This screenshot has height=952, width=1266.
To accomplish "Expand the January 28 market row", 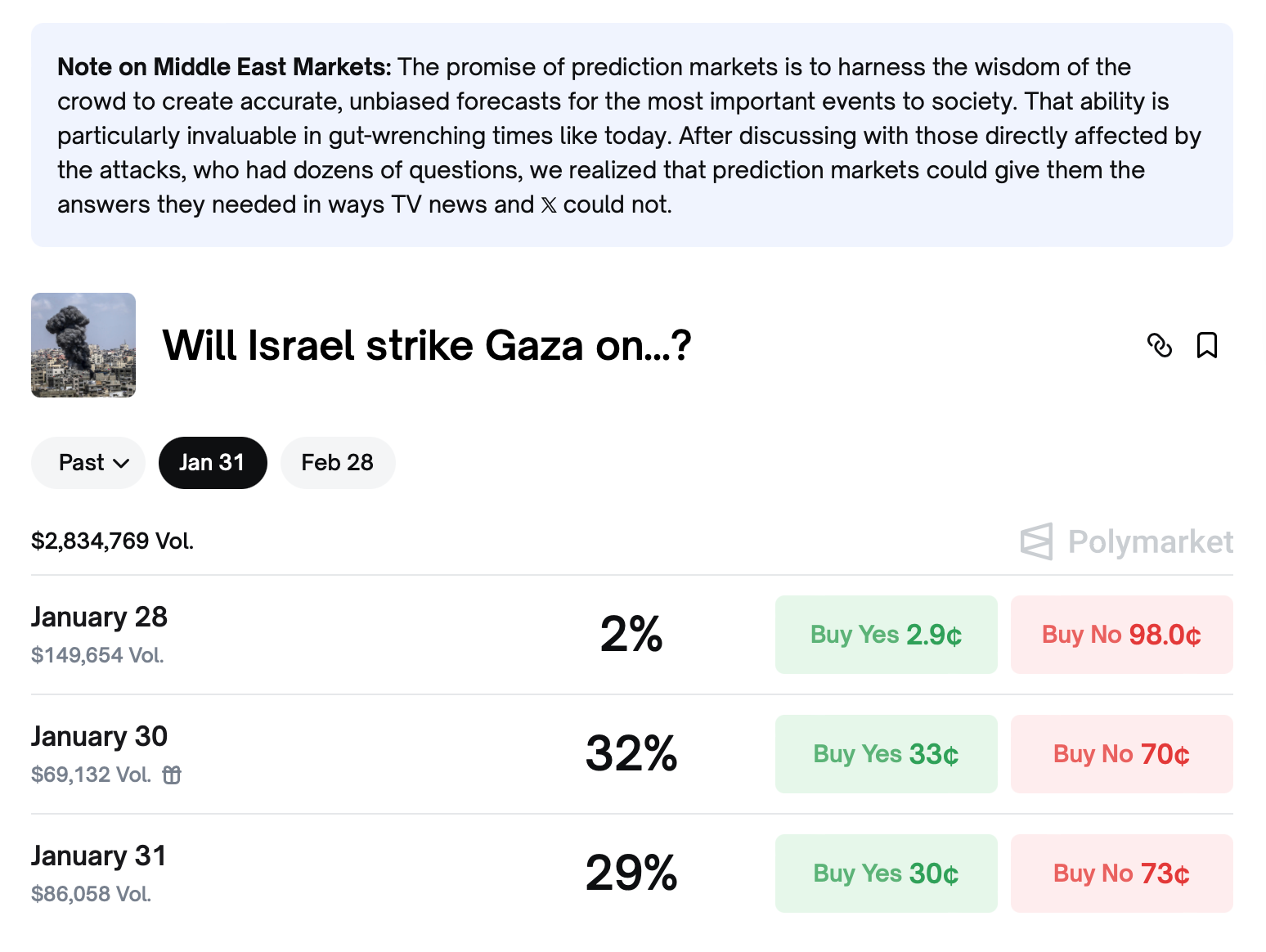I will click(99, 617).
